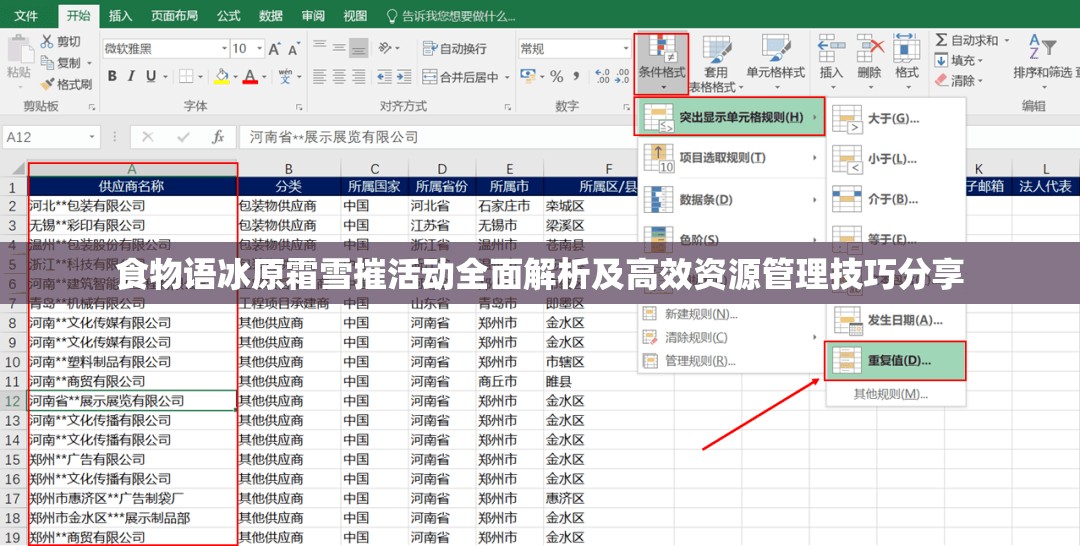
Task: Click the Italic (I) formatting icon
Action: (x=131, y=77)
